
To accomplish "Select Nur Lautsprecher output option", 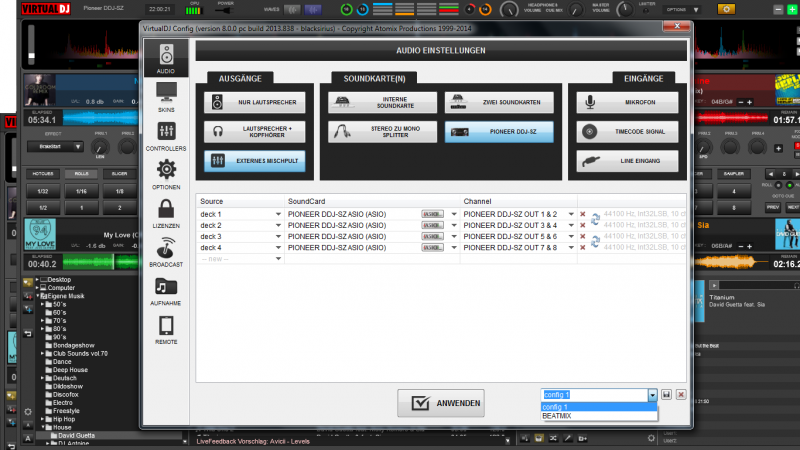I will coord(255,103).
